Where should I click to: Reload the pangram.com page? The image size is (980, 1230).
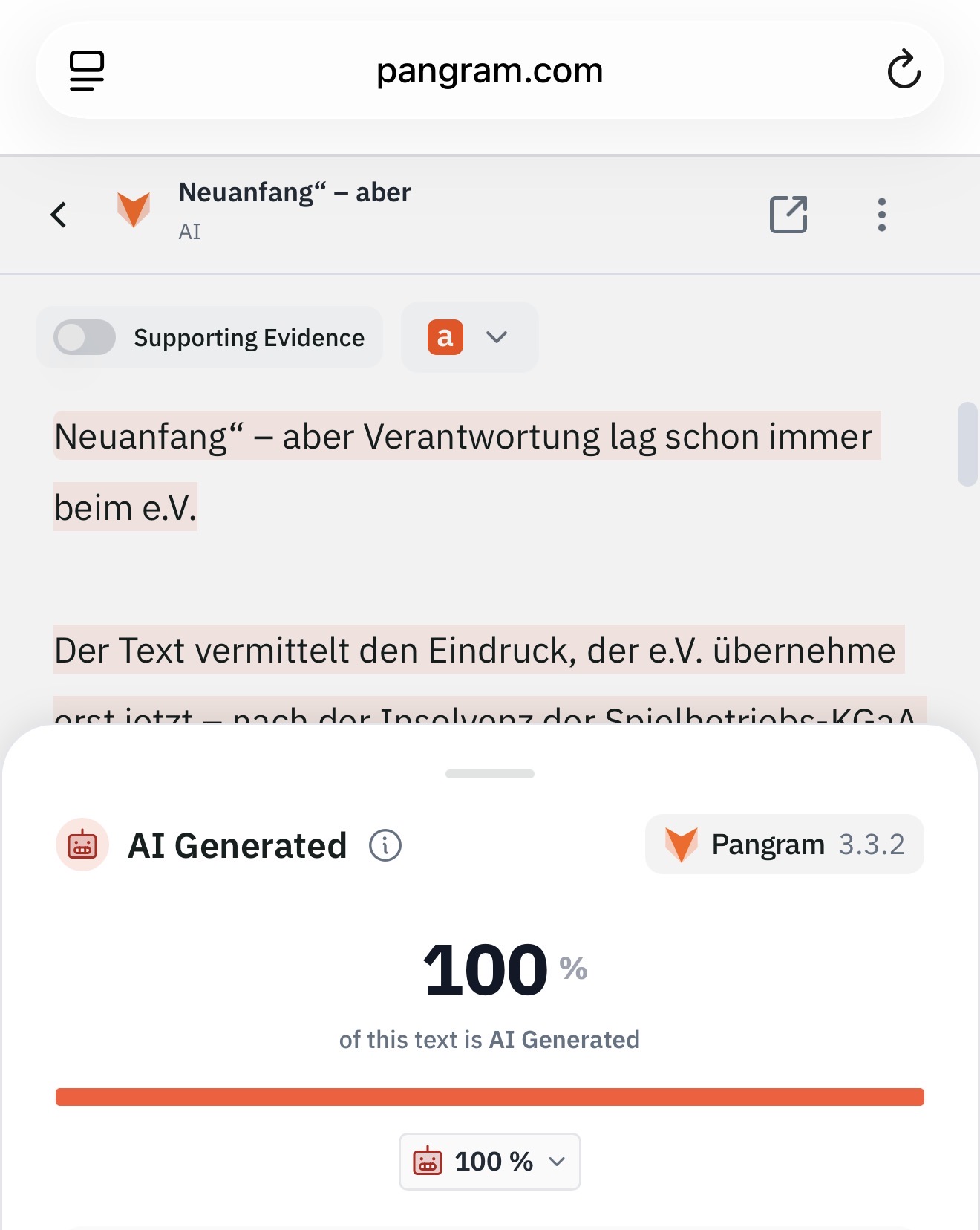pyautogui.click(x=904, y=70)
